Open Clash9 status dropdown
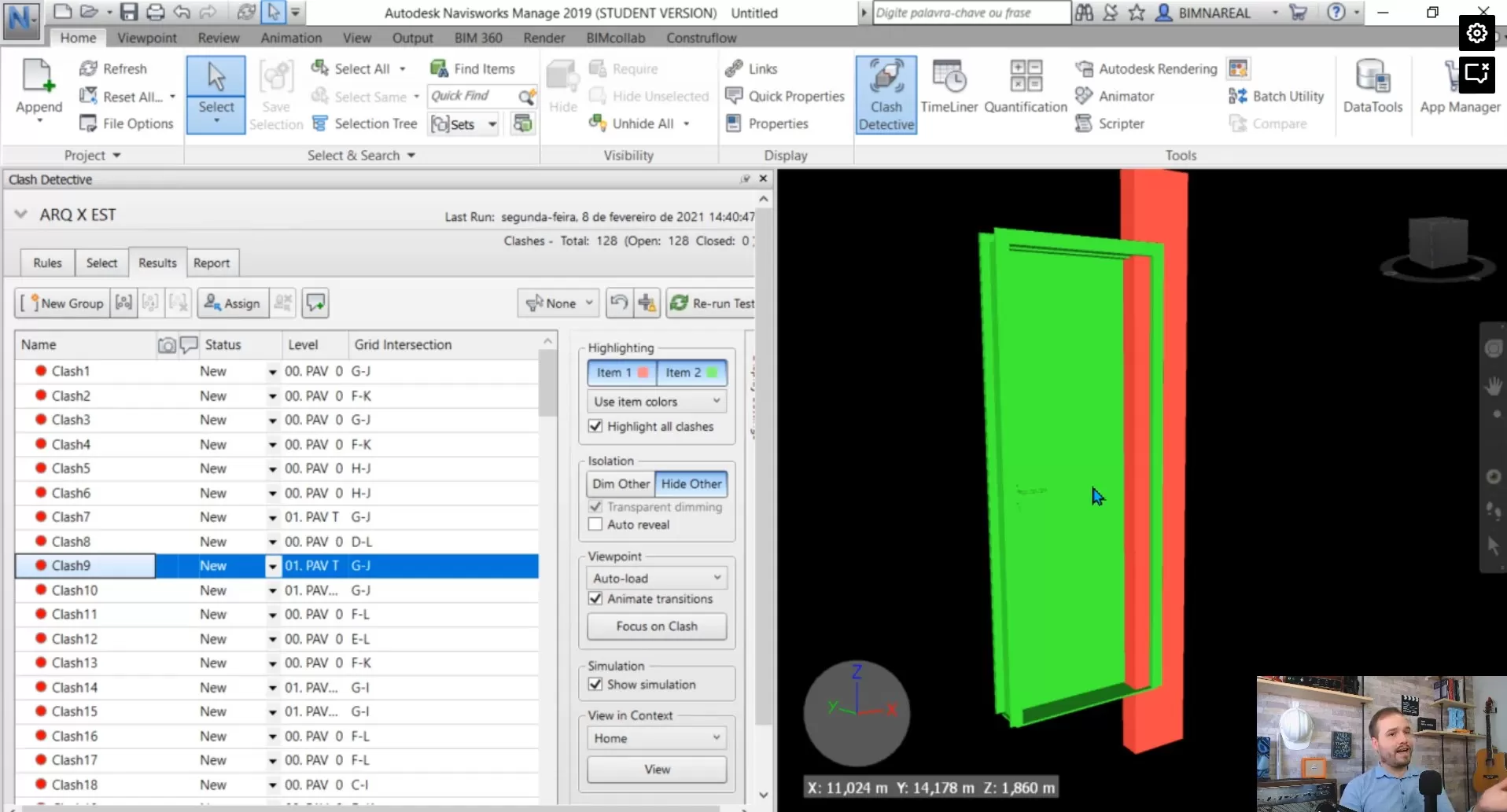 point(272,566)
